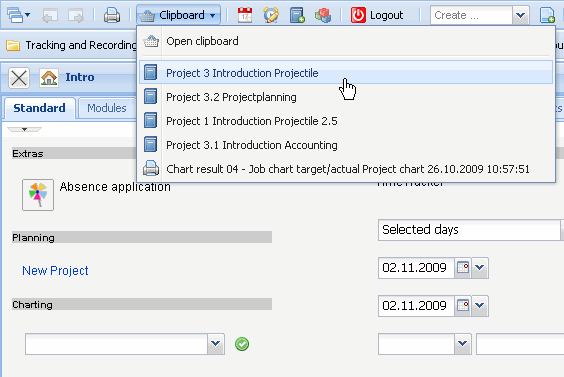Toggle the Clipboard dropdown menu button
The image size is (564, 377).
(178, 15)
